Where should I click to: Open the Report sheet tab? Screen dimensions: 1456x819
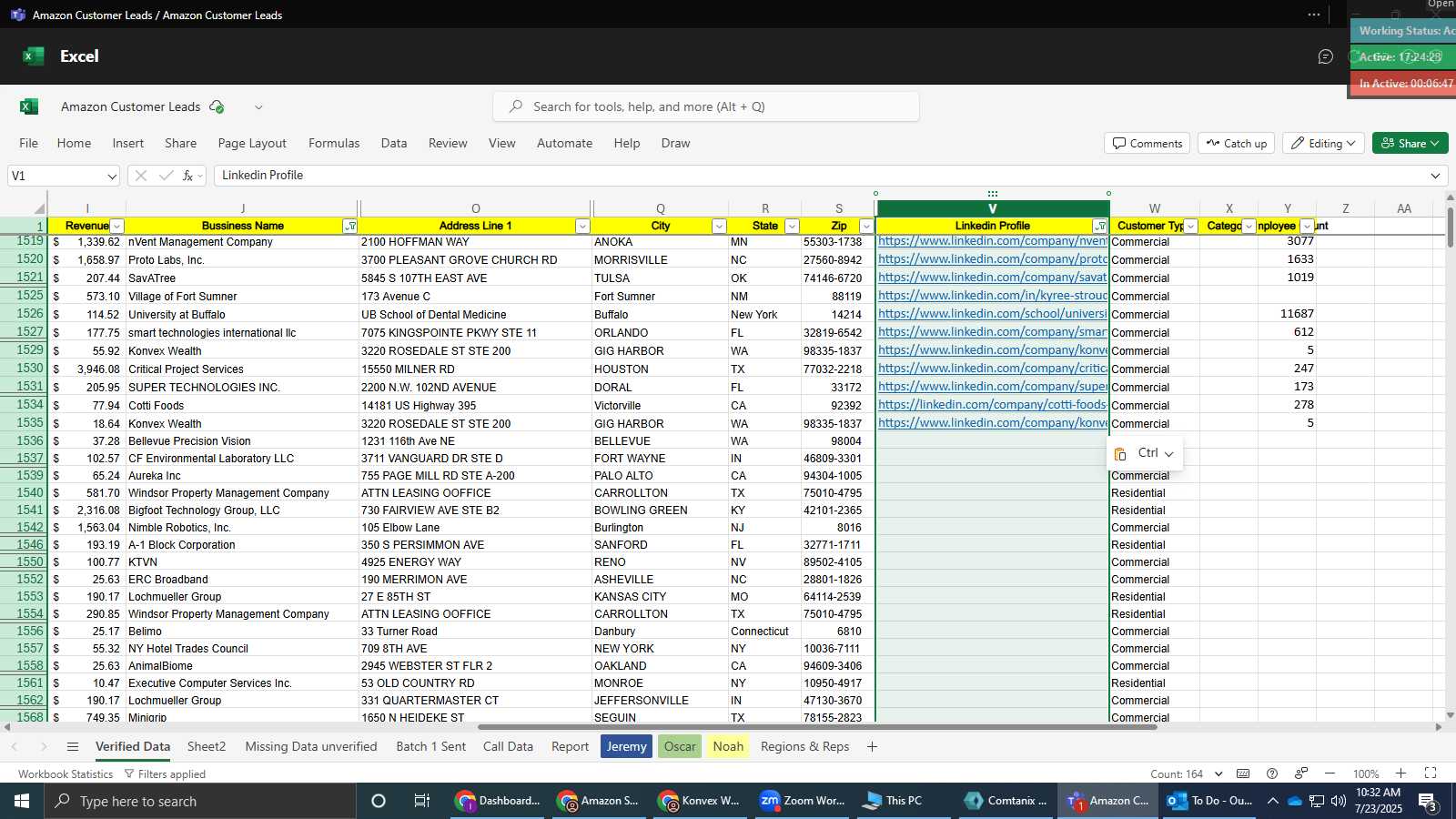tap(571, 747)
